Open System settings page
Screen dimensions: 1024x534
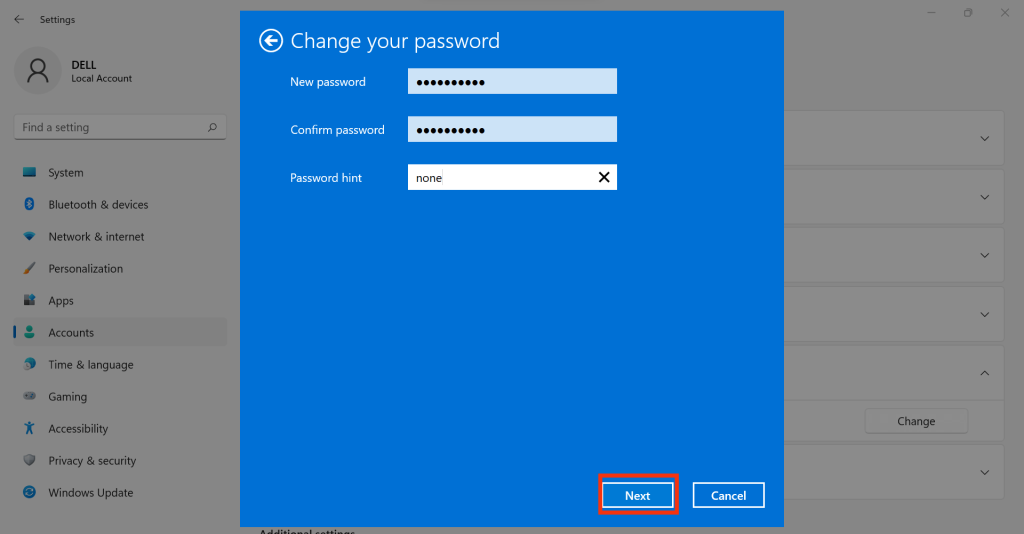(x=120, y=172)
